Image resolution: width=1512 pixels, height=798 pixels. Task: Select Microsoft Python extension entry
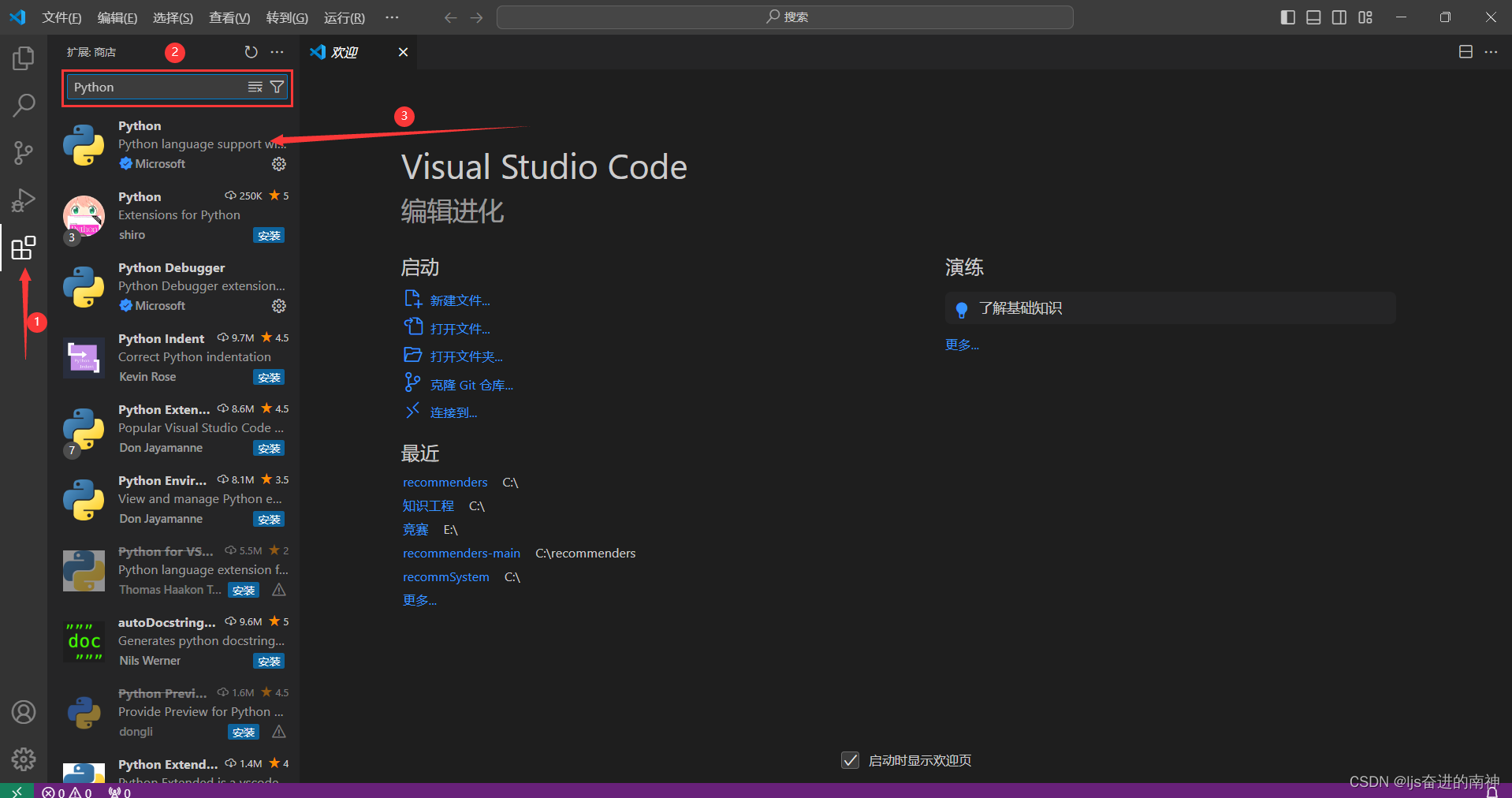coord(175,144)
